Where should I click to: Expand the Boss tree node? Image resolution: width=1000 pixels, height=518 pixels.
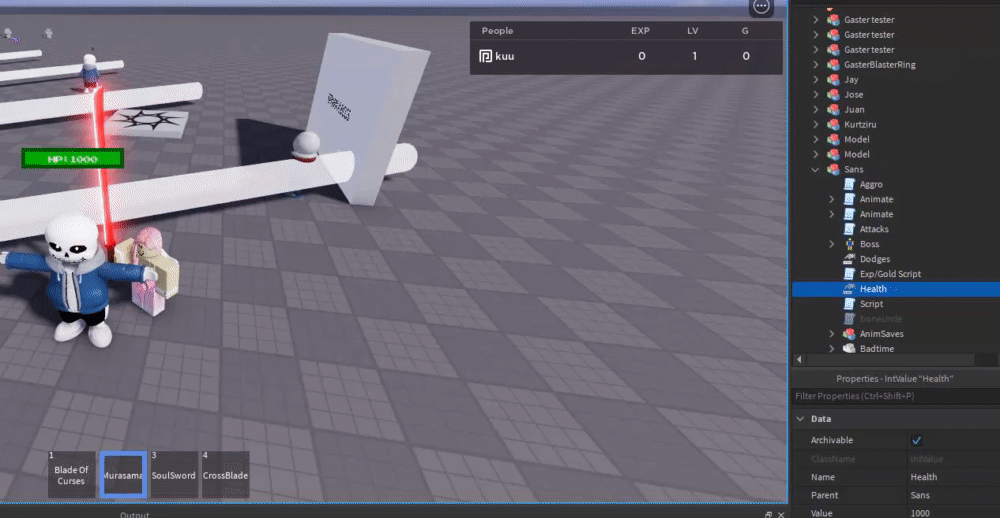[x=832, y=244]
